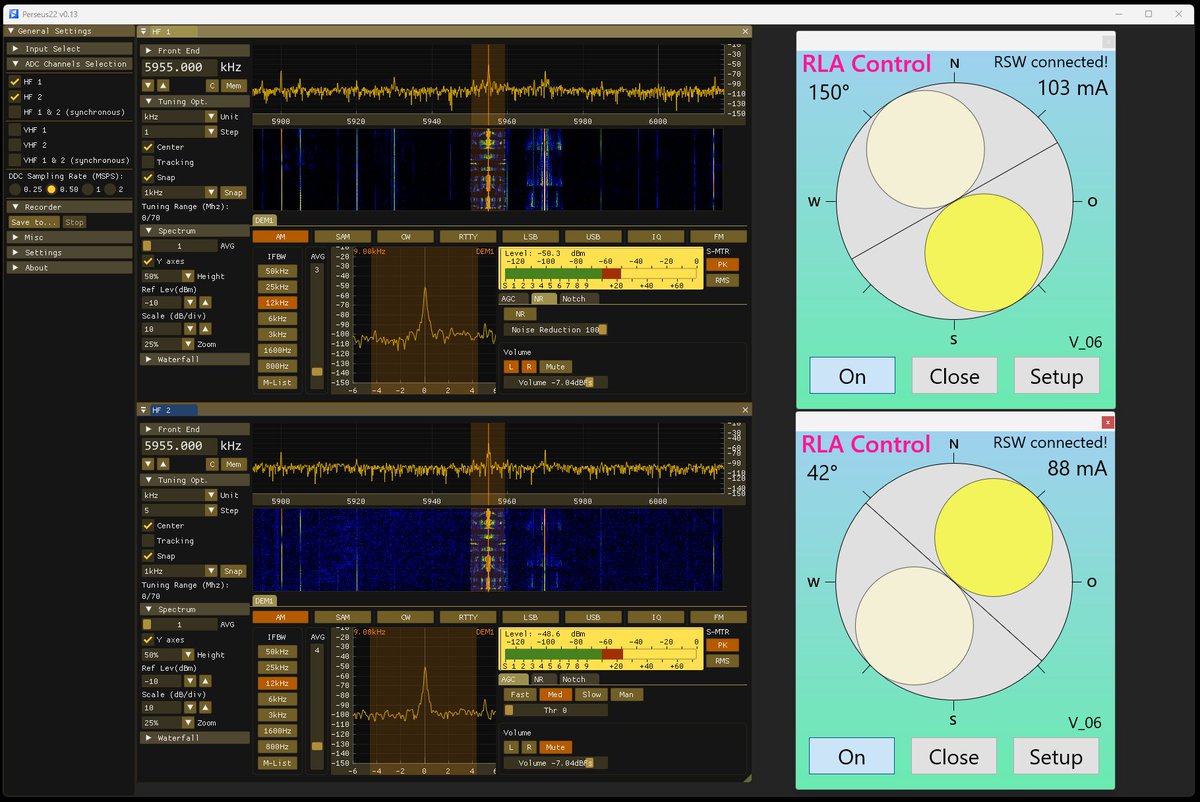Screen dimensions: 1200x802
Task: Open HF 1 Unit dropdown
Action: [x=210, y=117]
